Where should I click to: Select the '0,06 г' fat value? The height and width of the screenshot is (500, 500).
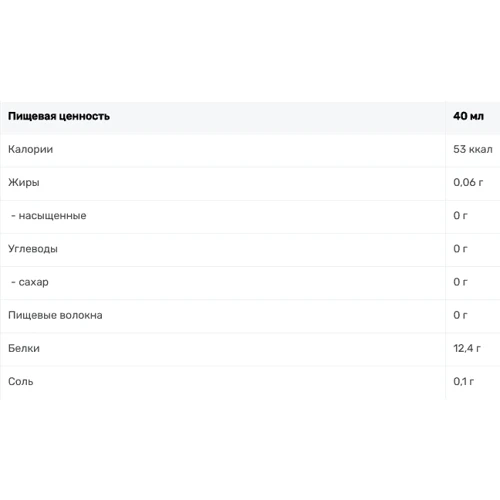coord(468,182)
